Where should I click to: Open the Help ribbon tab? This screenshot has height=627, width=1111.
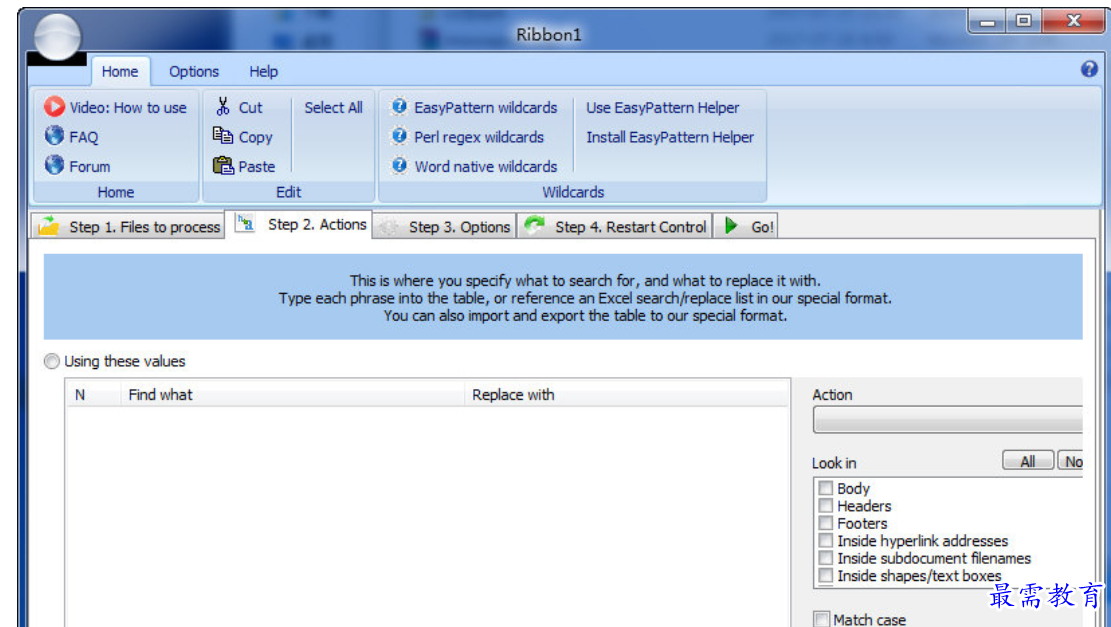[x=263, y=72]
